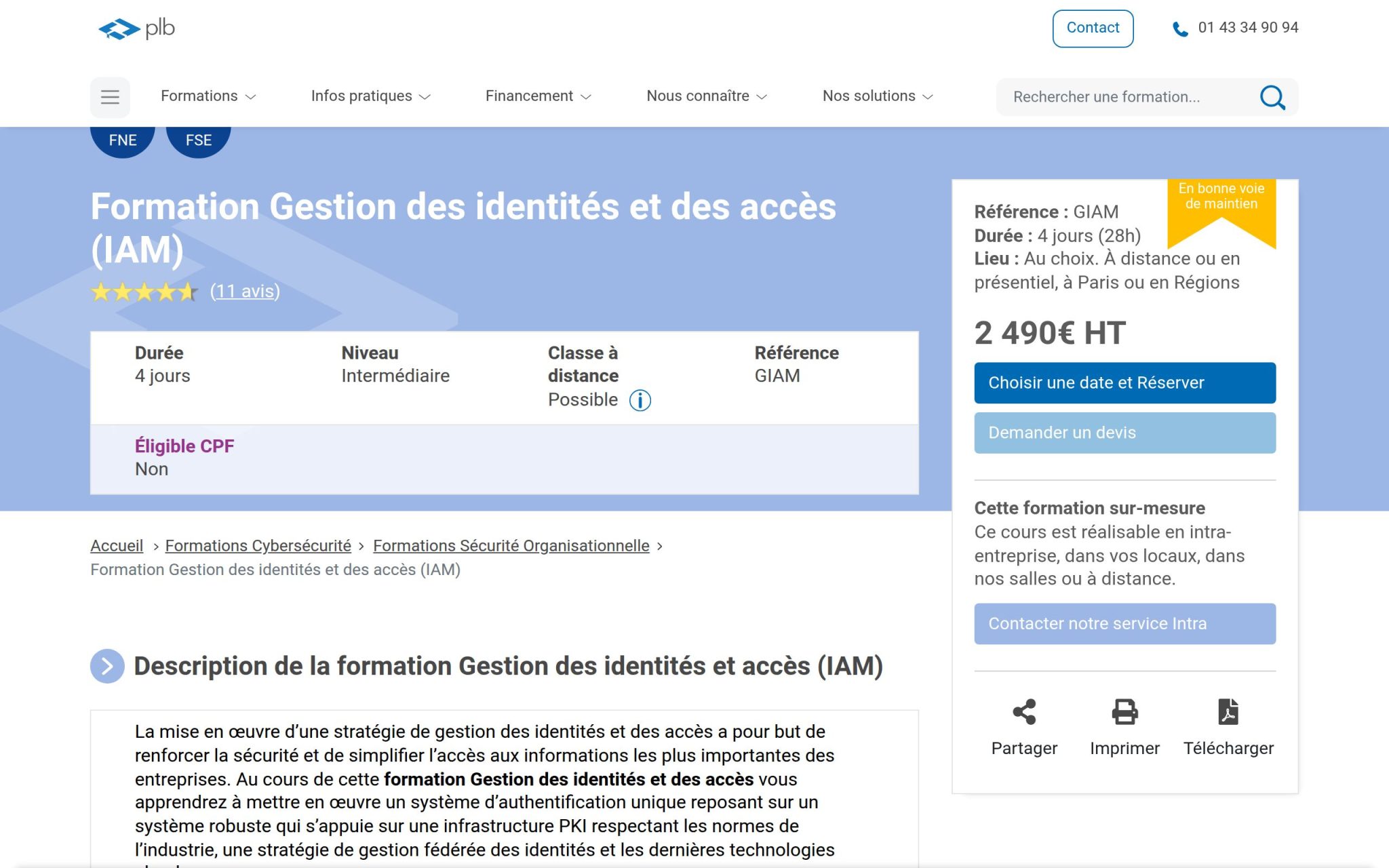
Task: Click the Éligible CPF label
Action: (184, 446)
